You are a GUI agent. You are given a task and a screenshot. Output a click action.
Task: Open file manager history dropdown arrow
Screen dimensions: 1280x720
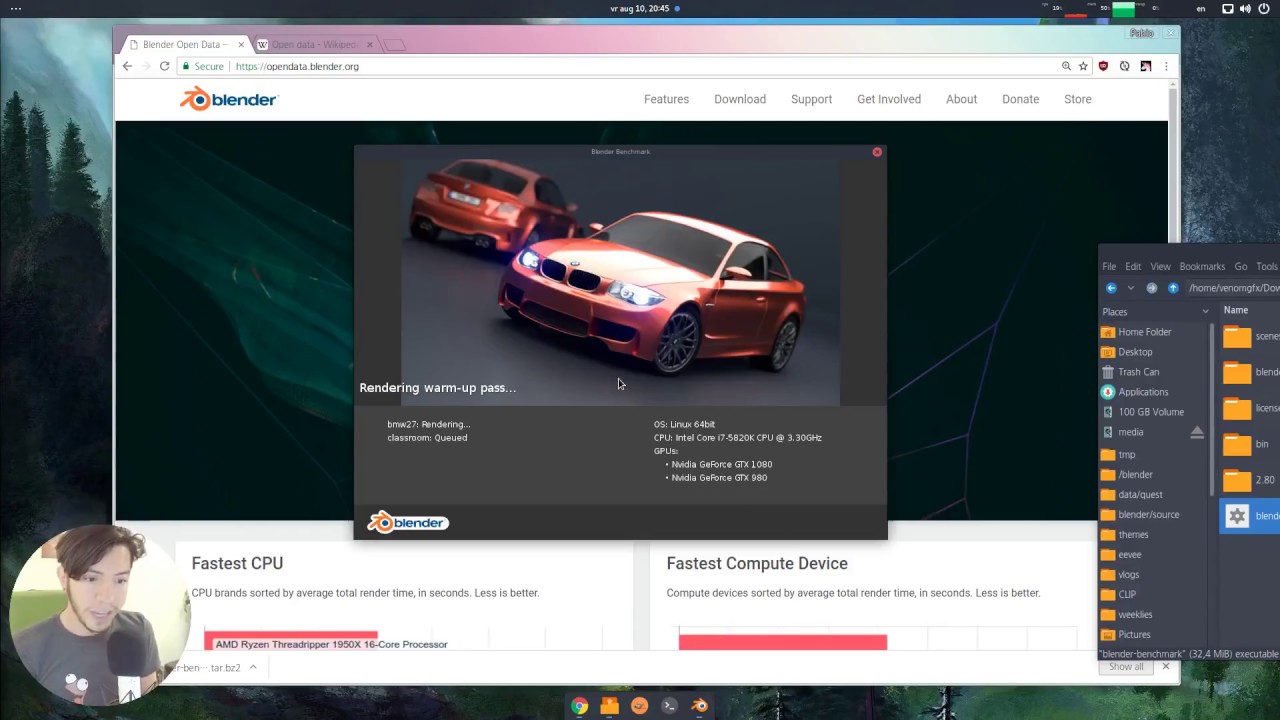(1131, 288)
